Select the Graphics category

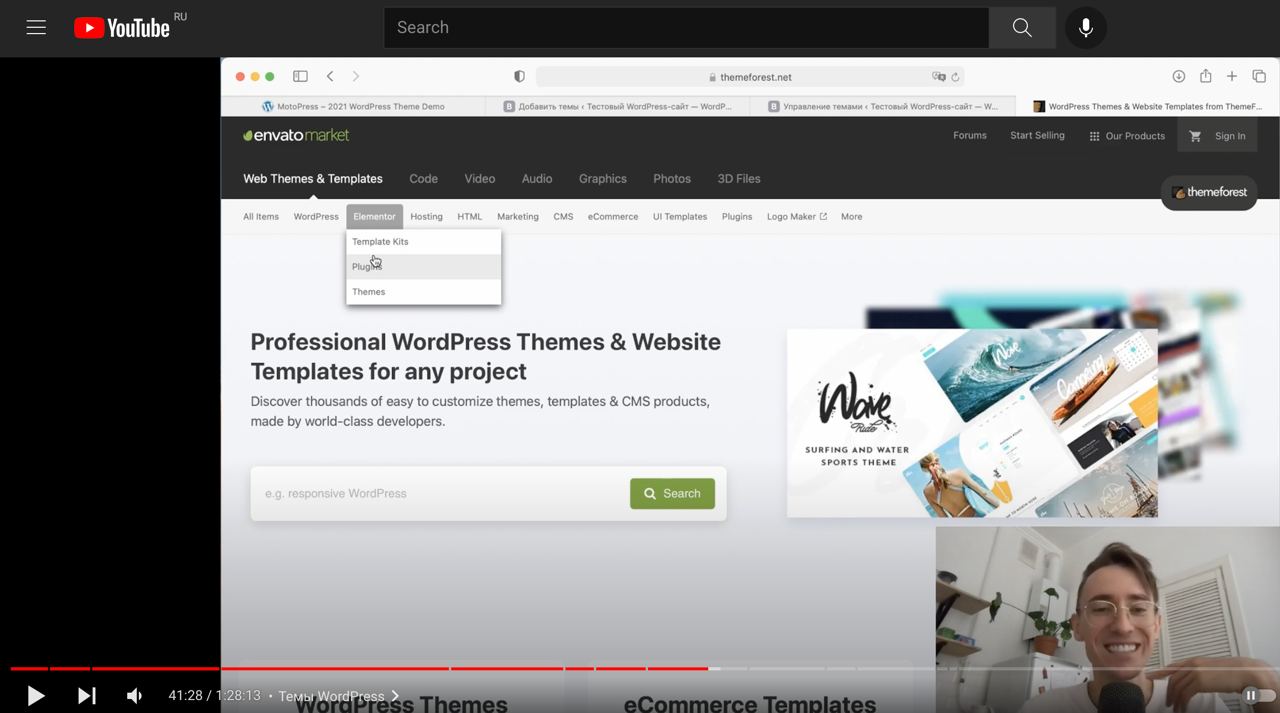tap(603, 179)
